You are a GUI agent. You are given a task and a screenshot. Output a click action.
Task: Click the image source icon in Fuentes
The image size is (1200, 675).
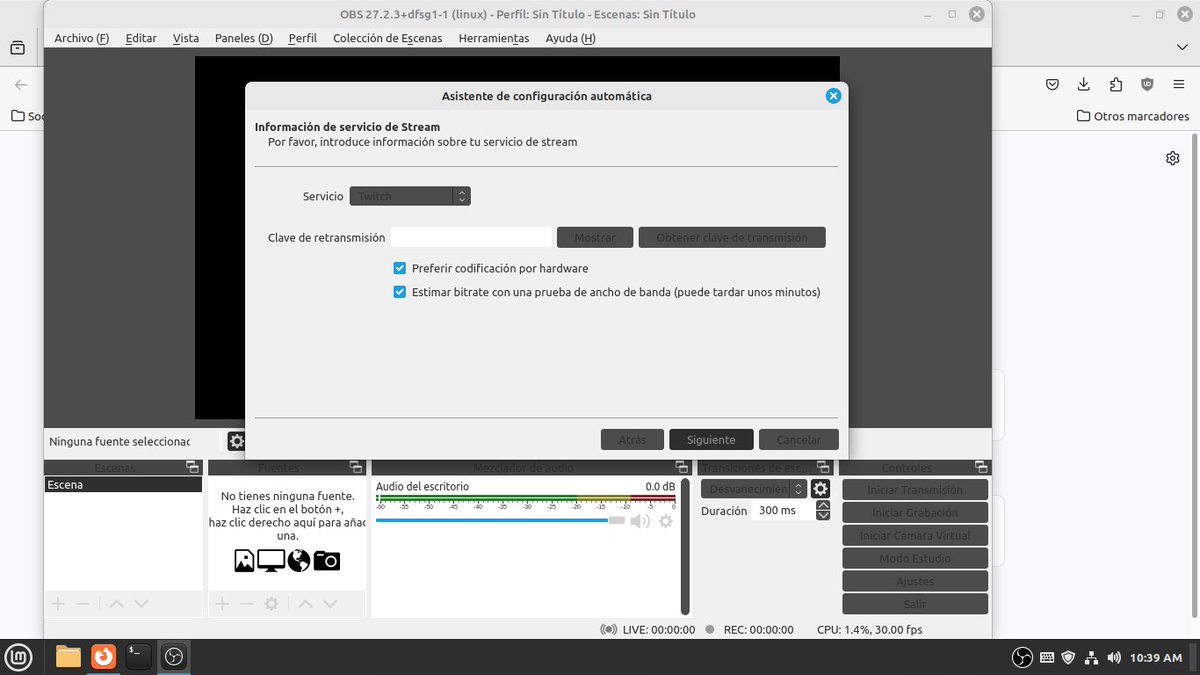click(244, 560)
